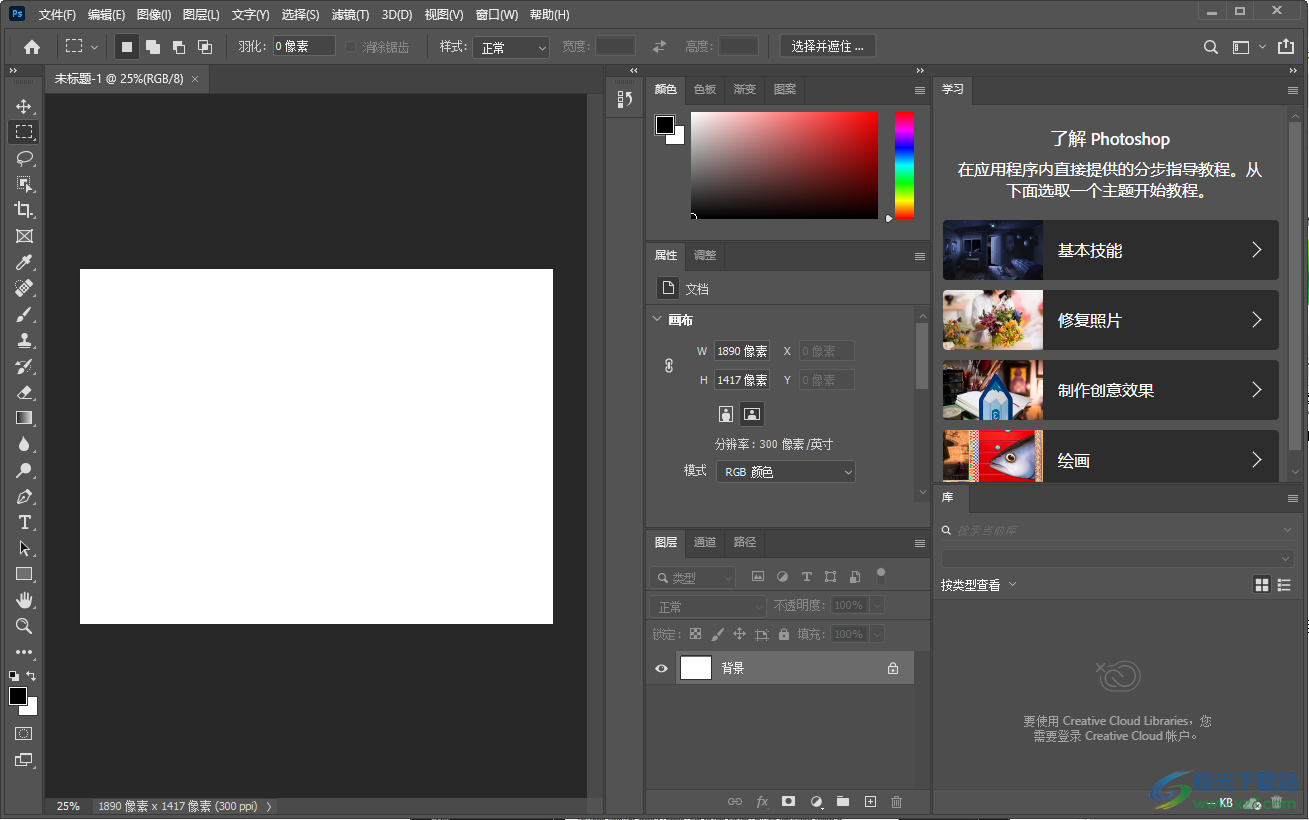Collapse the Canvas (画布) section

click(657, 320)
